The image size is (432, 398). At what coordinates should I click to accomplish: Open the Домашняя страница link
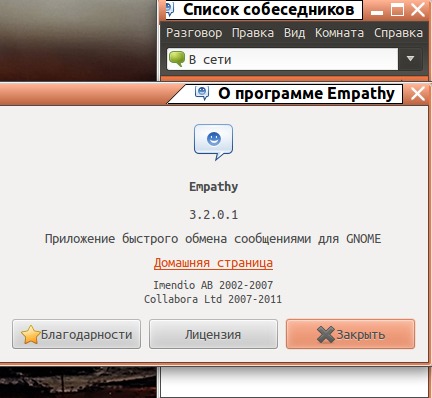pos(213,263)
